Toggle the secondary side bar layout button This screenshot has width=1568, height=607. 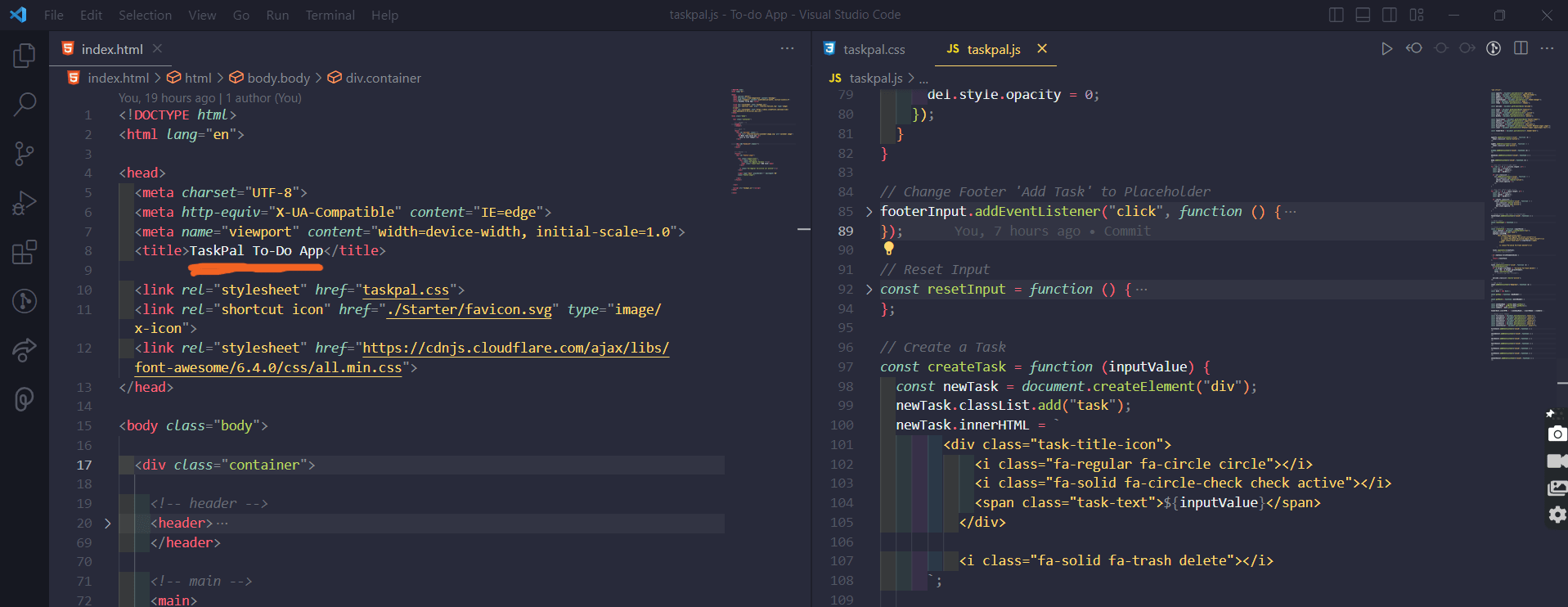pyautogui.click(x=1390, y=15)
